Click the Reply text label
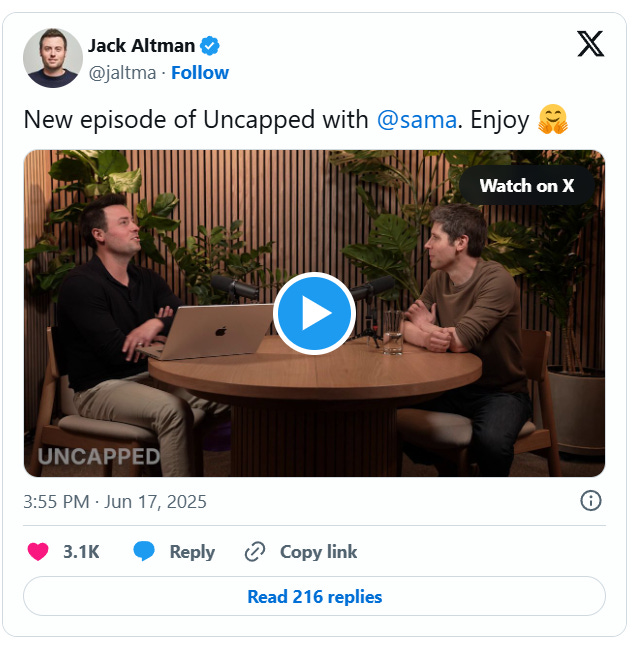 (x=192, y=552)
